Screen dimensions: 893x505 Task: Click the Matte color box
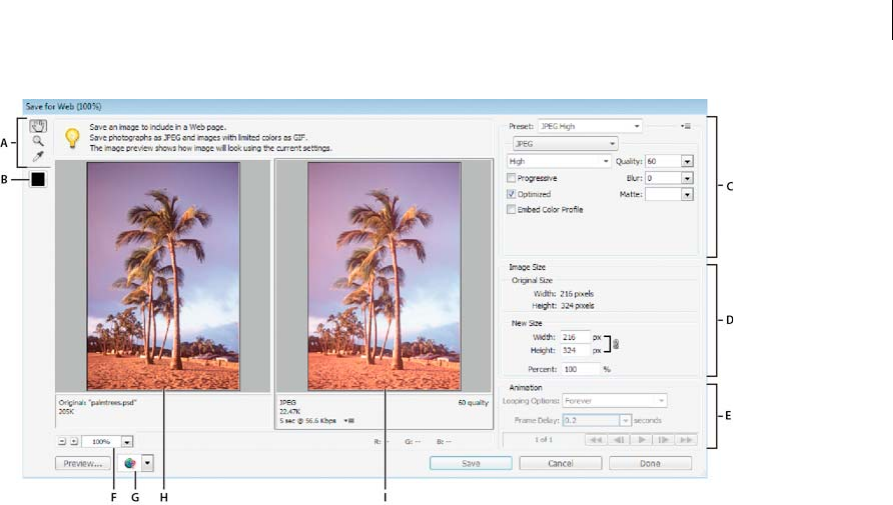[663, 194]
